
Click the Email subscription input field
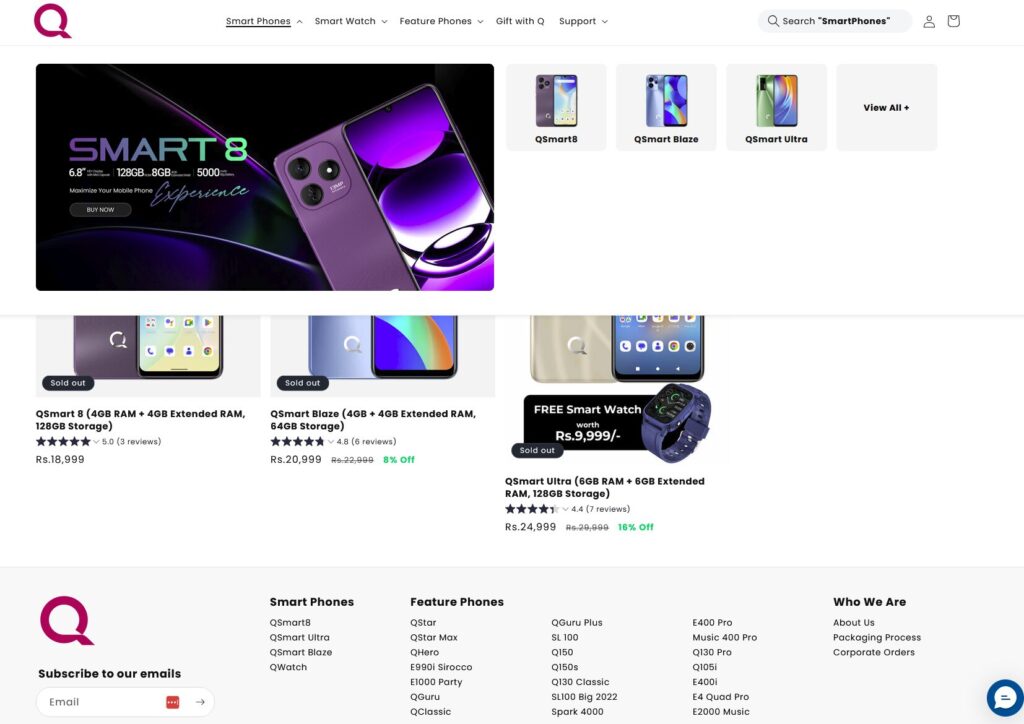click(x=104, y=702)
